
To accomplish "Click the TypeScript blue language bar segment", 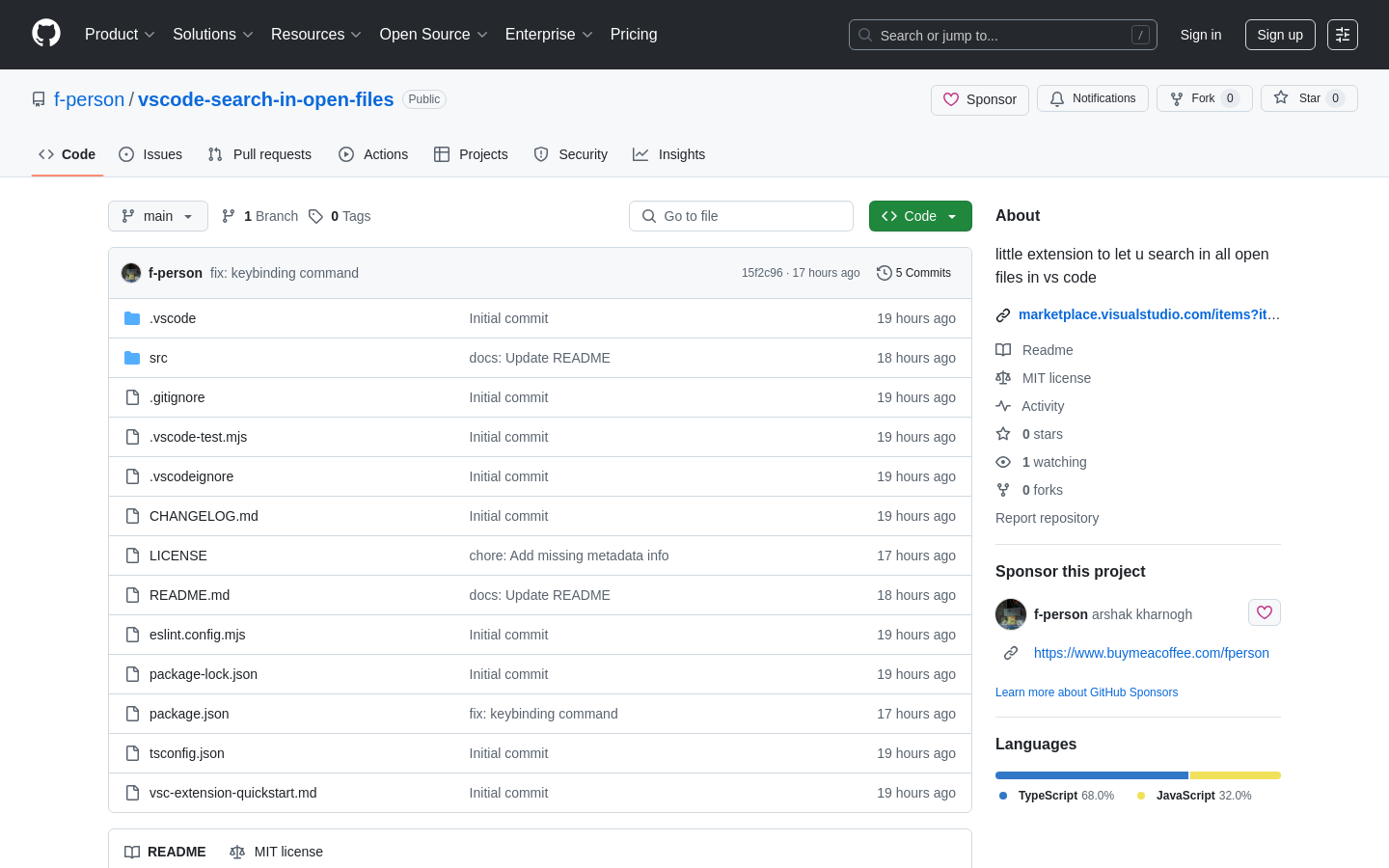I will pyautogui.click(x=1092, y=775).
